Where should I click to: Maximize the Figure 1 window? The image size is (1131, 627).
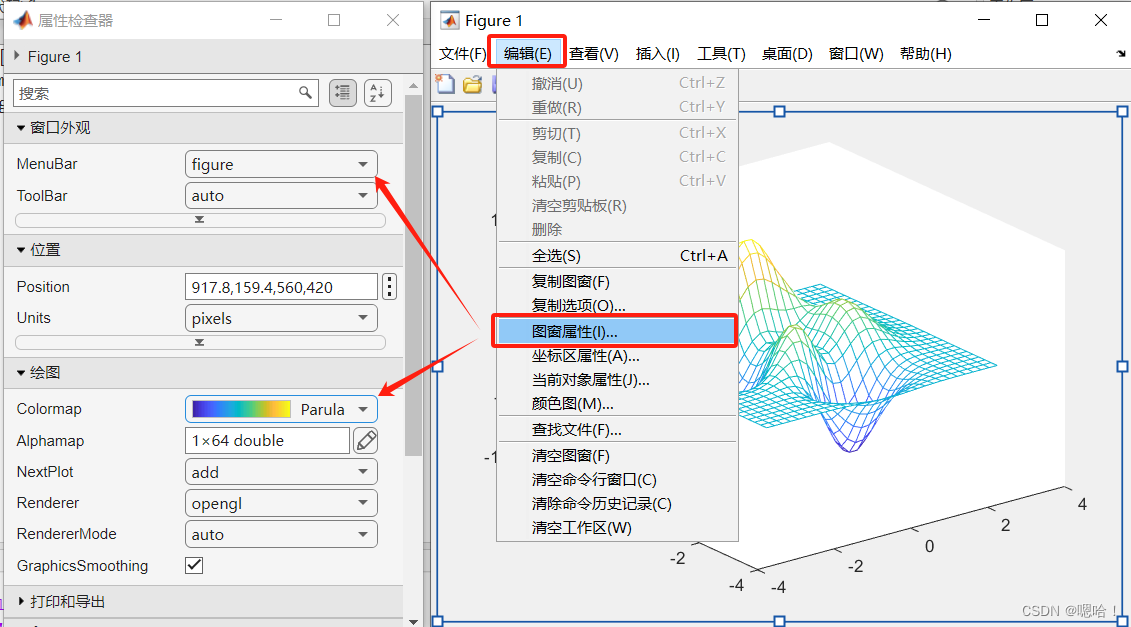pyautogui.click(x=1042, y=20)
